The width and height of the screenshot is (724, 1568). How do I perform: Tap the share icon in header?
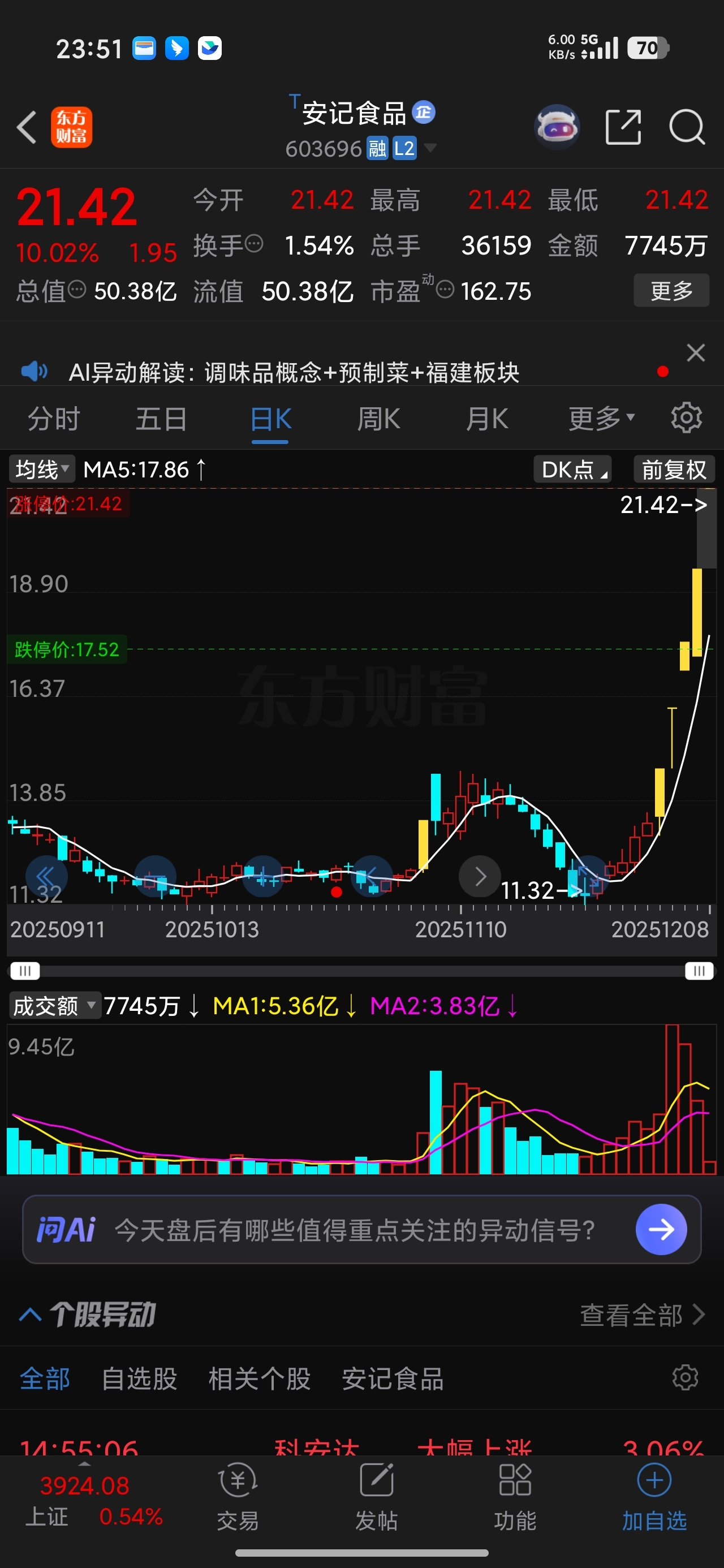623,127
